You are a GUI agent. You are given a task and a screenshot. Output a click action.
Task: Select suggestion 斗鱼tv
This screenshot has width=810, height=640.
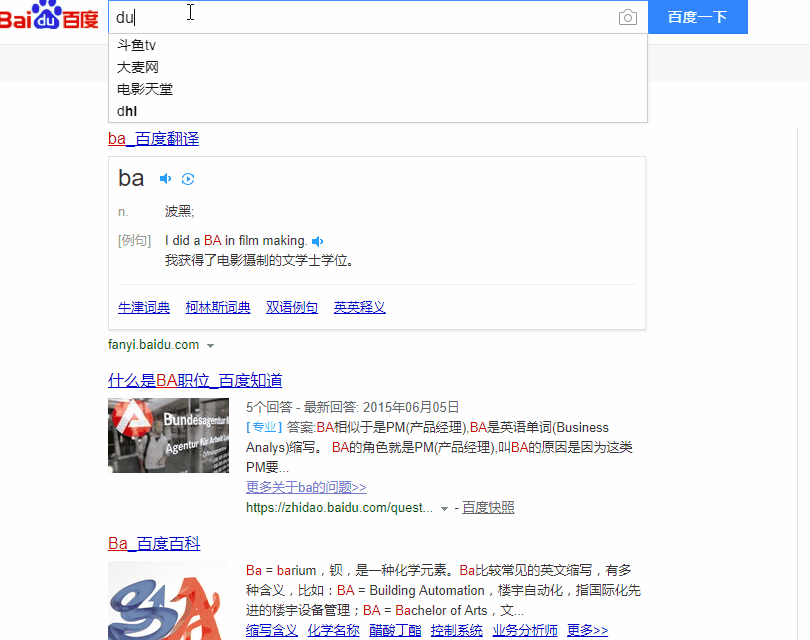[x=378, y=45]
